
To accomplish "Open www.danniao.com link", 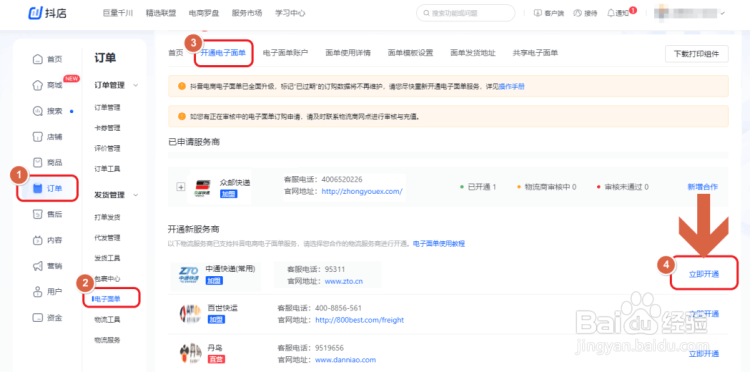I will click(x=346, y=360).
